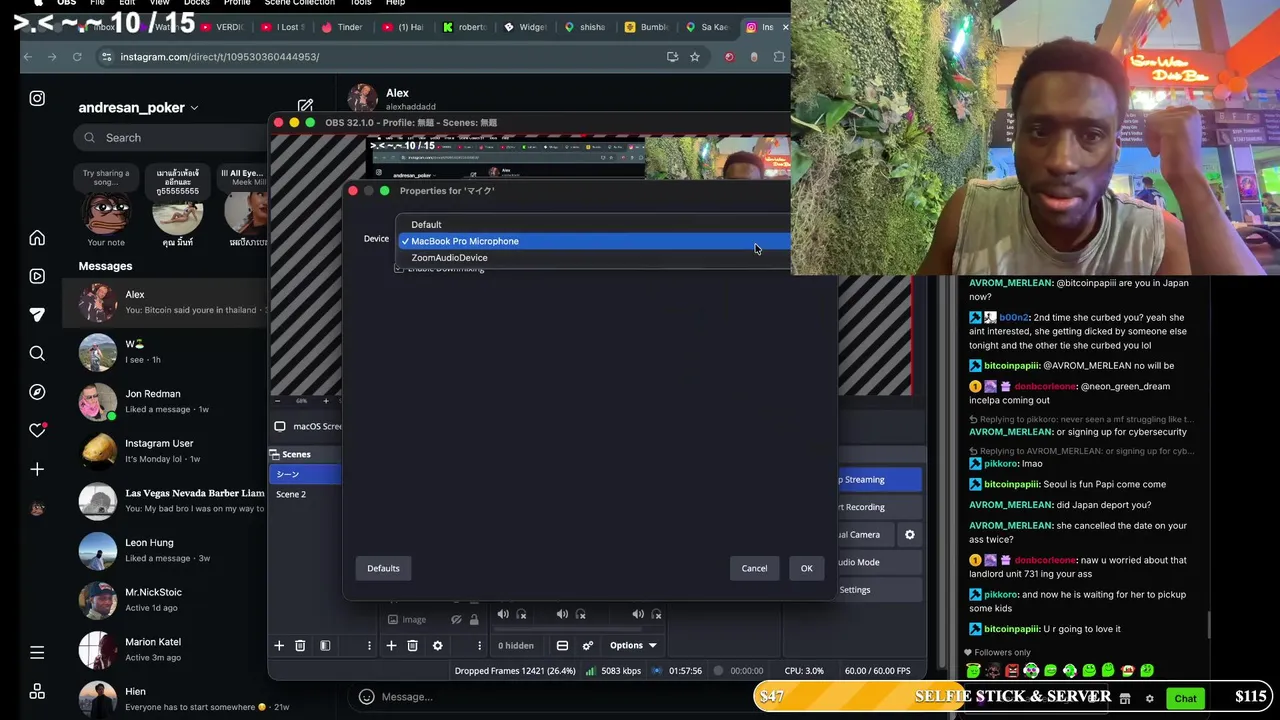Open the Scenes dock three-dot menu
This screenshot has height=720, width=1280.
pos(369,646)
